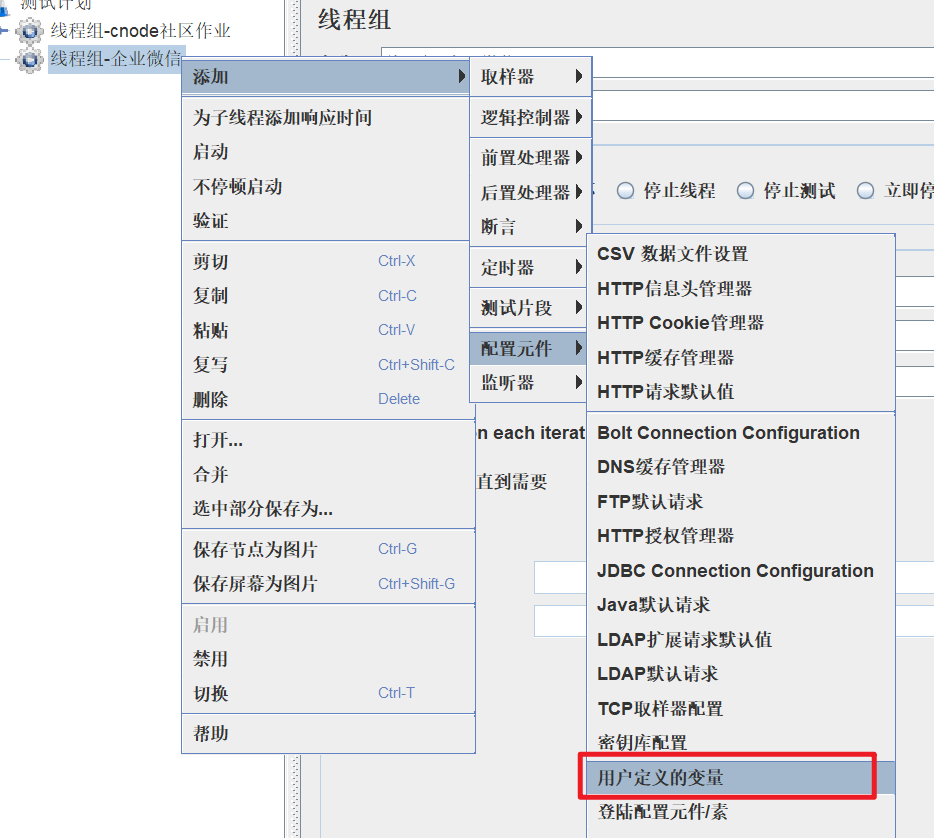Click 粘贴 menu entry

tap(325, 330)
